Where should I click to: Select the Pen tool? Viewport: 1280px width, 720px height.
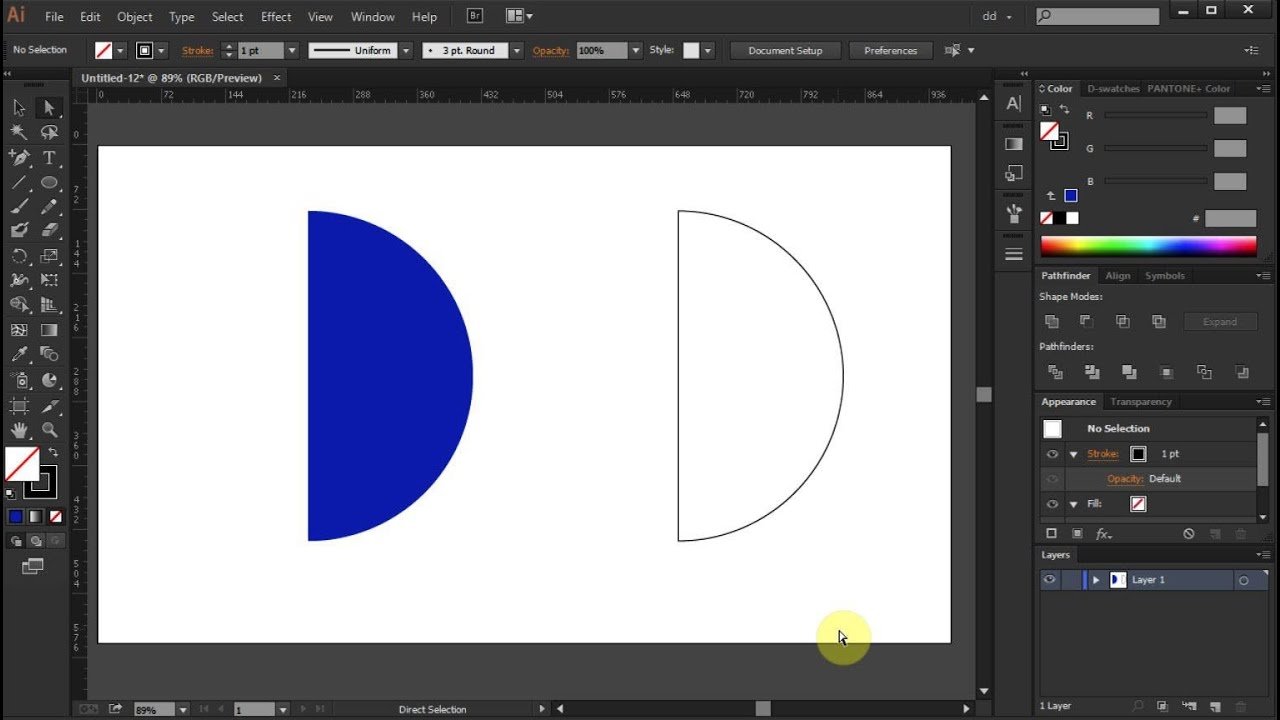pyautogui.click(x=19, y=158)
